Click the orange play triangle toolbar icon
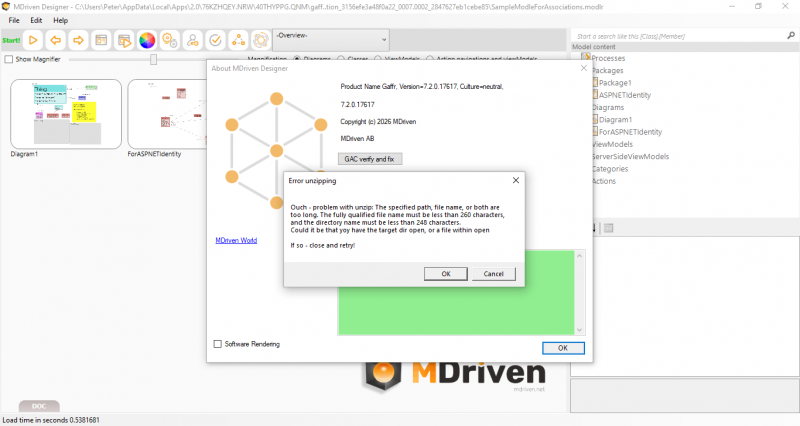 click(x=33, y=40)
